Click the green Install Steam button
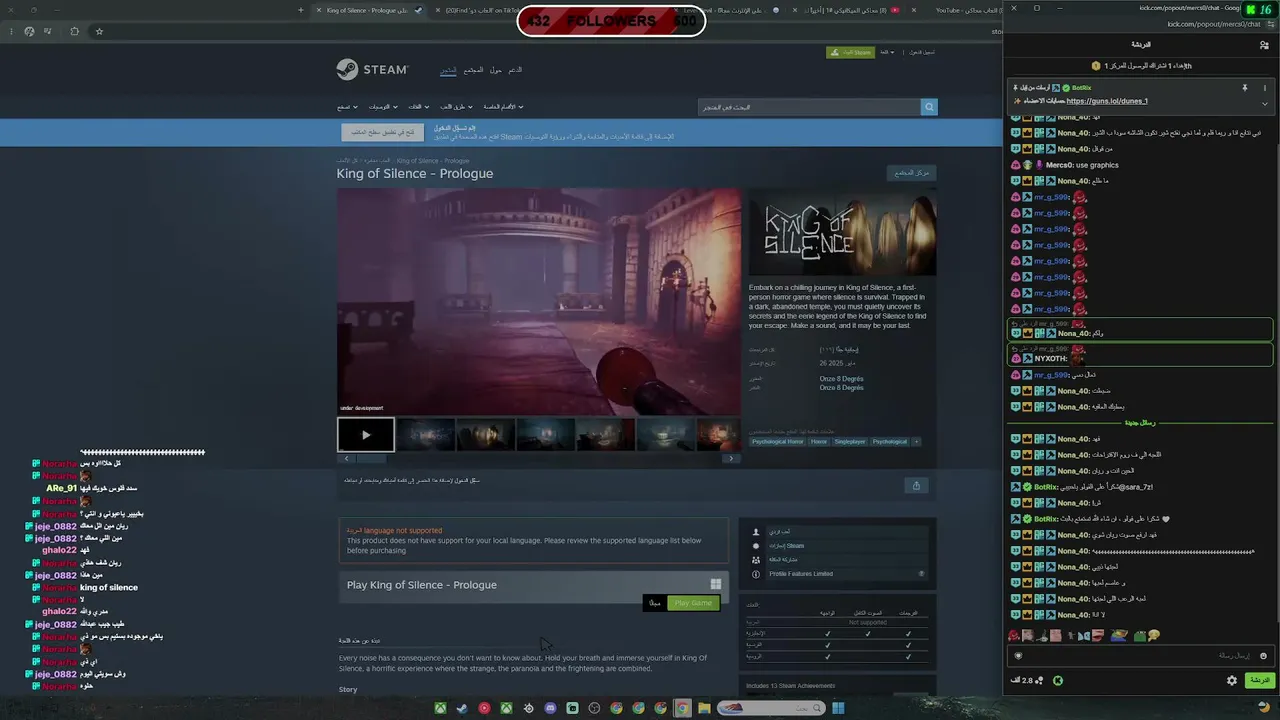This screenshot has width=1280, height=720. [x=850, y=52]
